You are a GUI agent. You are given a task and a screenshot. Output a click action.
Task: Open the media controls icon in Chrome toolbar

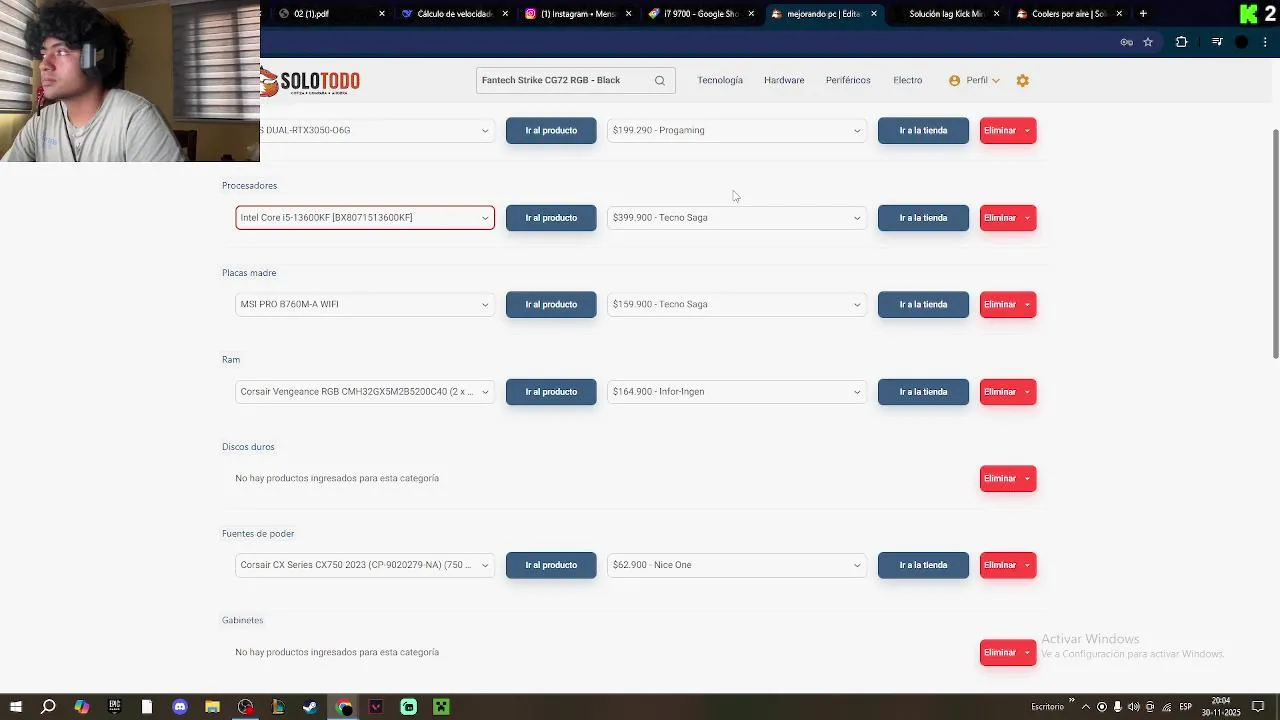[x=1217, y=42]
